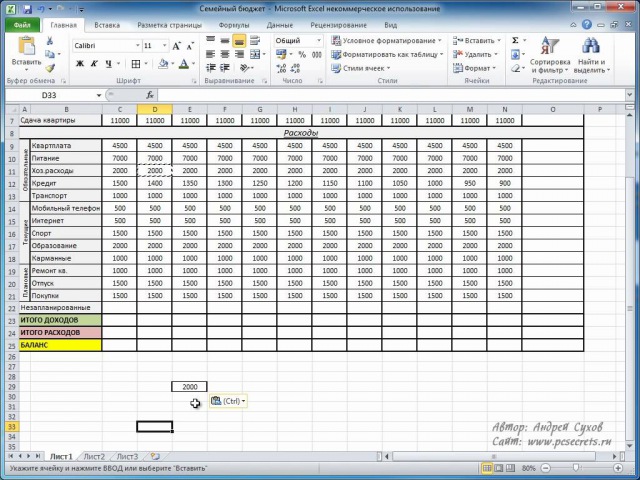The width and height of the screenshot is (640, 480).
Task: Switch to the Данные tab
Action: [280, 25]
